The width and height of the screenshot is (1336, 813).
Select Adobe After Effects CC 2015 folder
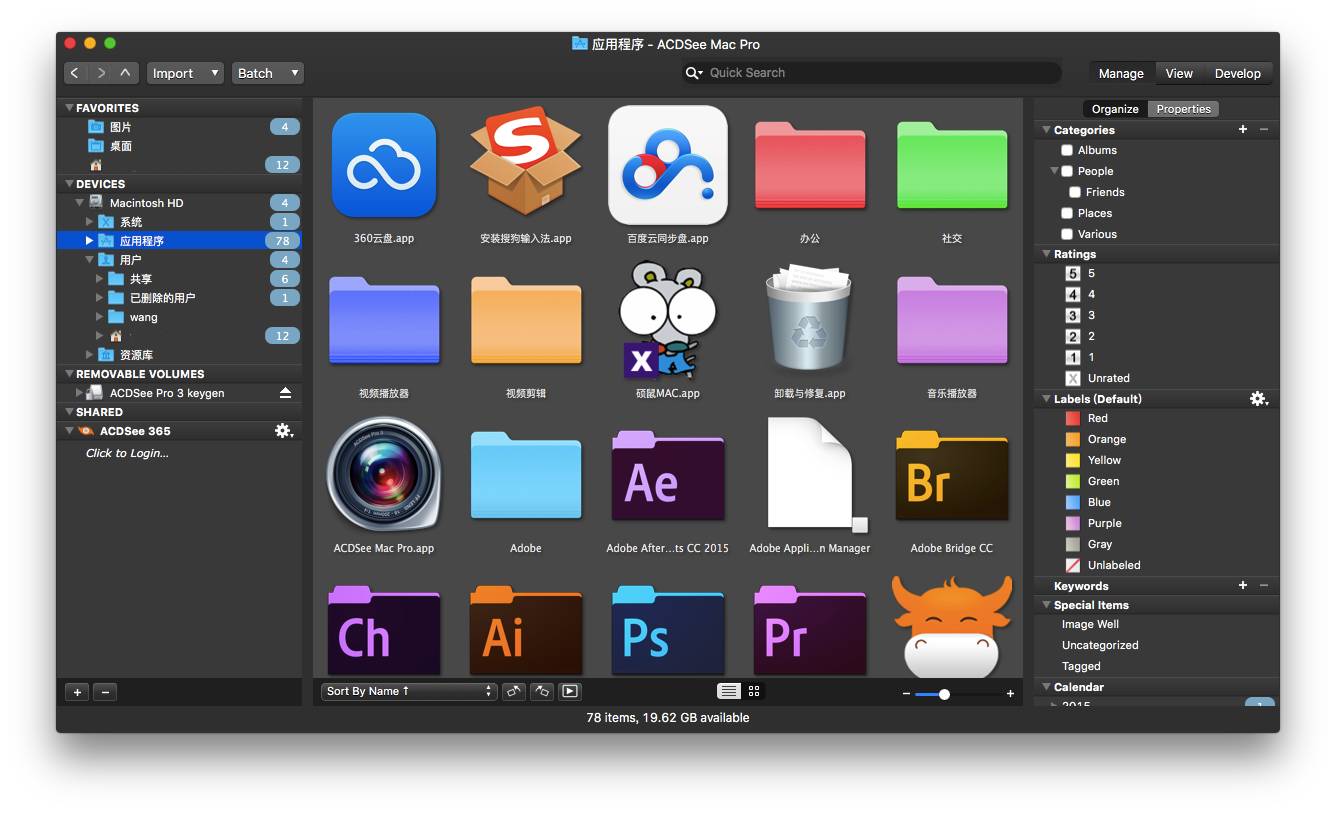click(x=668, y=475)
